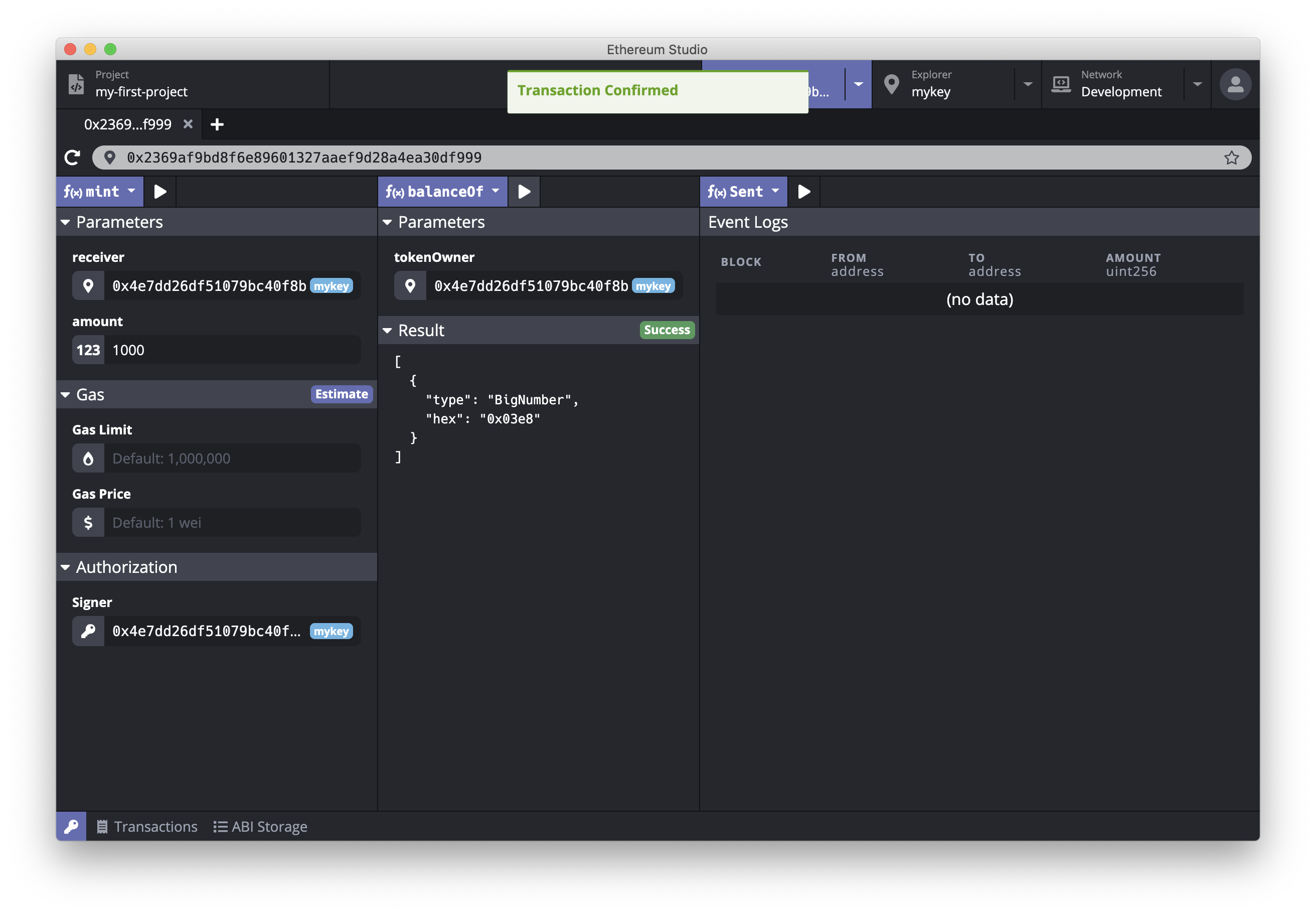
Task: Run the Sent event query play button
Action: [x=803, y=192]
